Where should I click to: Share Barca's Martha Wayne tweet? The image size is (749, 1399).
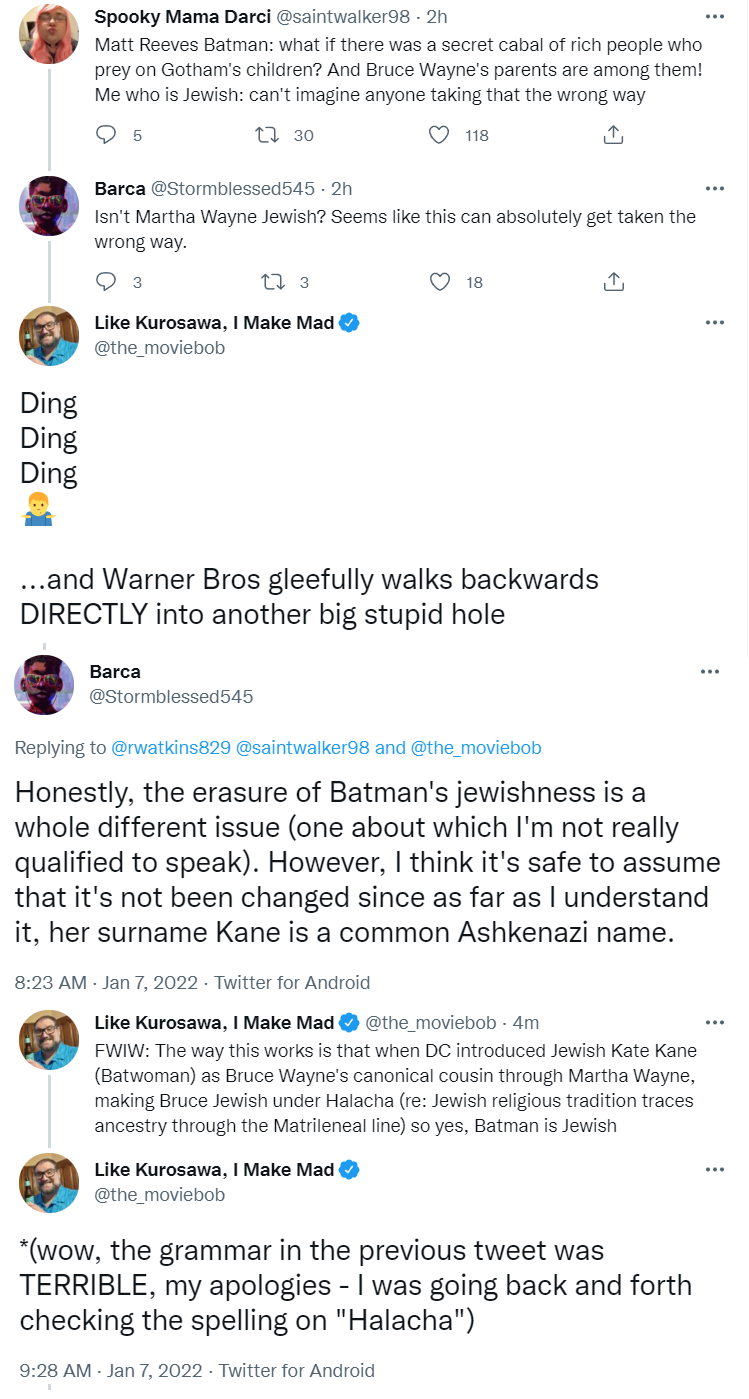tap(614, 282)
